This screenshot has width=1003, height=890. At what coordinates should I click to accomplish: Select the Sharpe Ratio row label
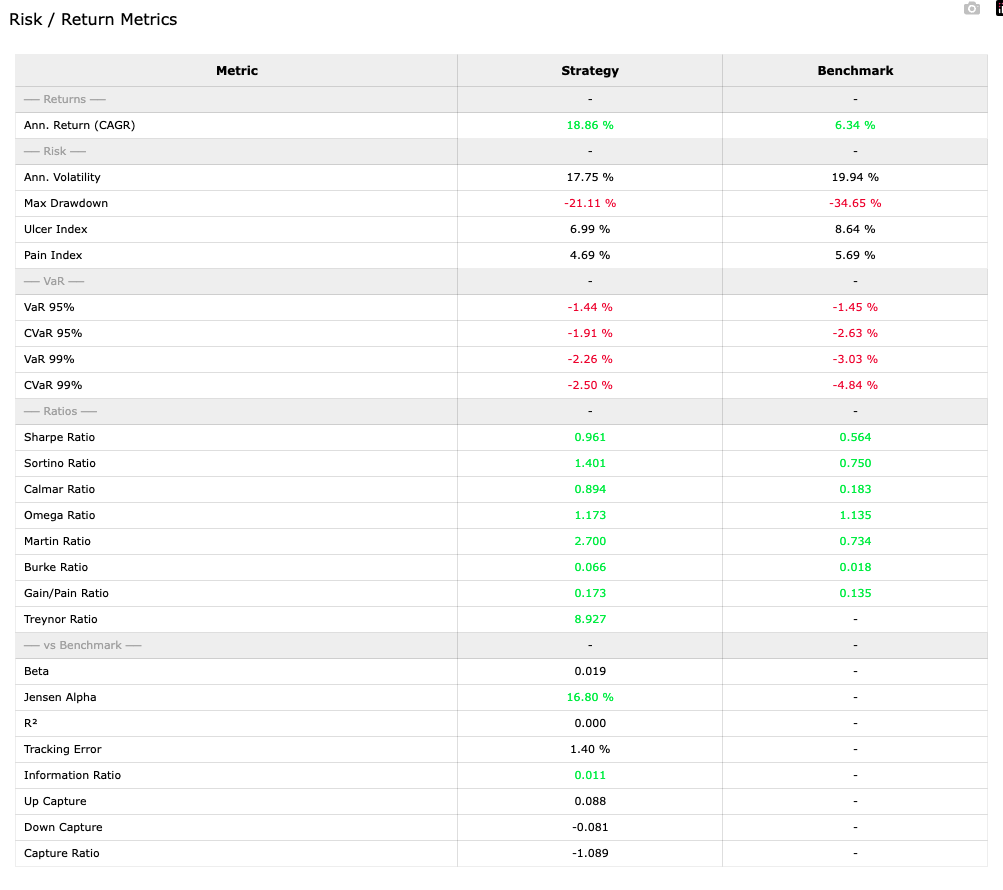click(x=59, y=437)
